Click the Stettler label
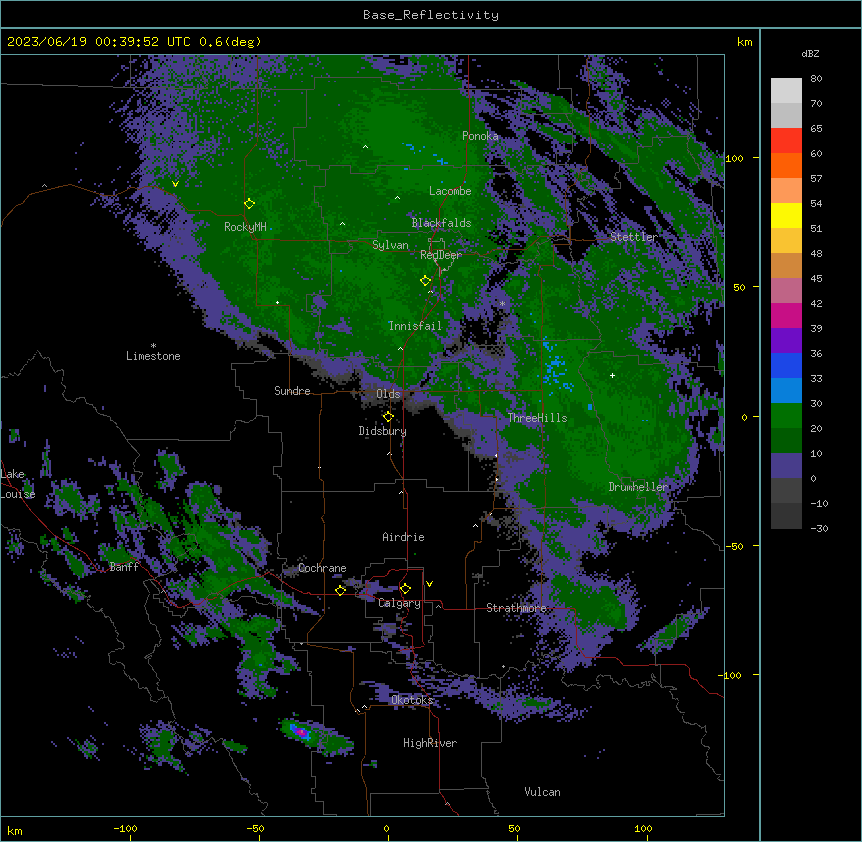Image resolution: width=862 pixels, height=842 pixels. coord(634,237)
